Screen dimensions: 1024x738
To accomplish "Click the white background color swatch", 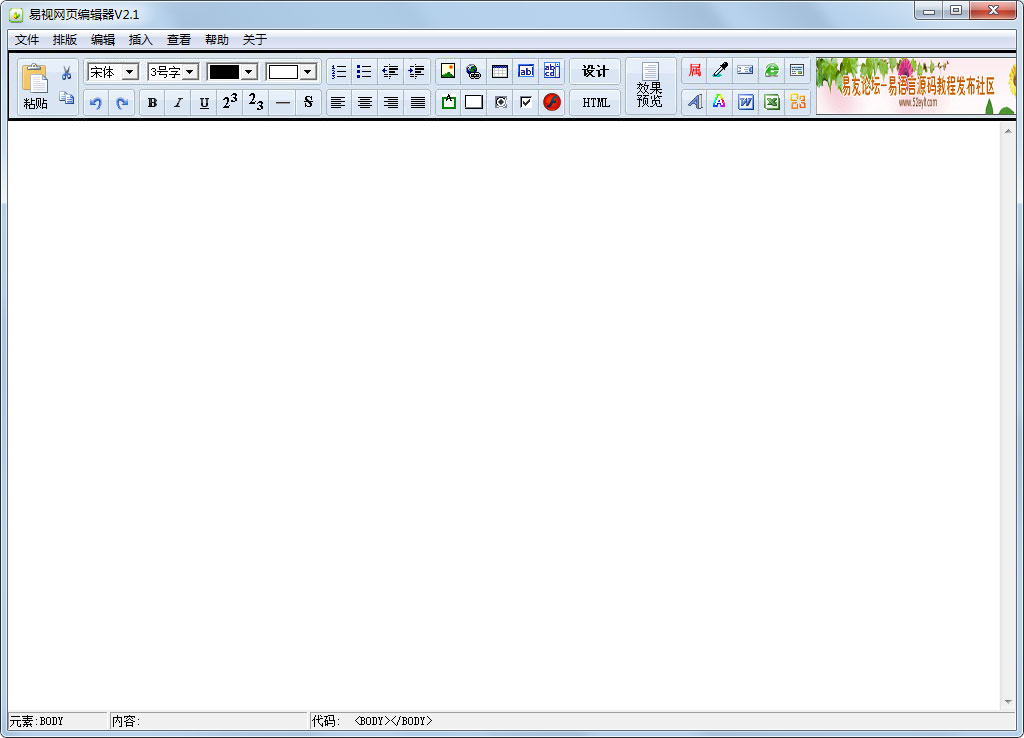I will tap(283, 72).
